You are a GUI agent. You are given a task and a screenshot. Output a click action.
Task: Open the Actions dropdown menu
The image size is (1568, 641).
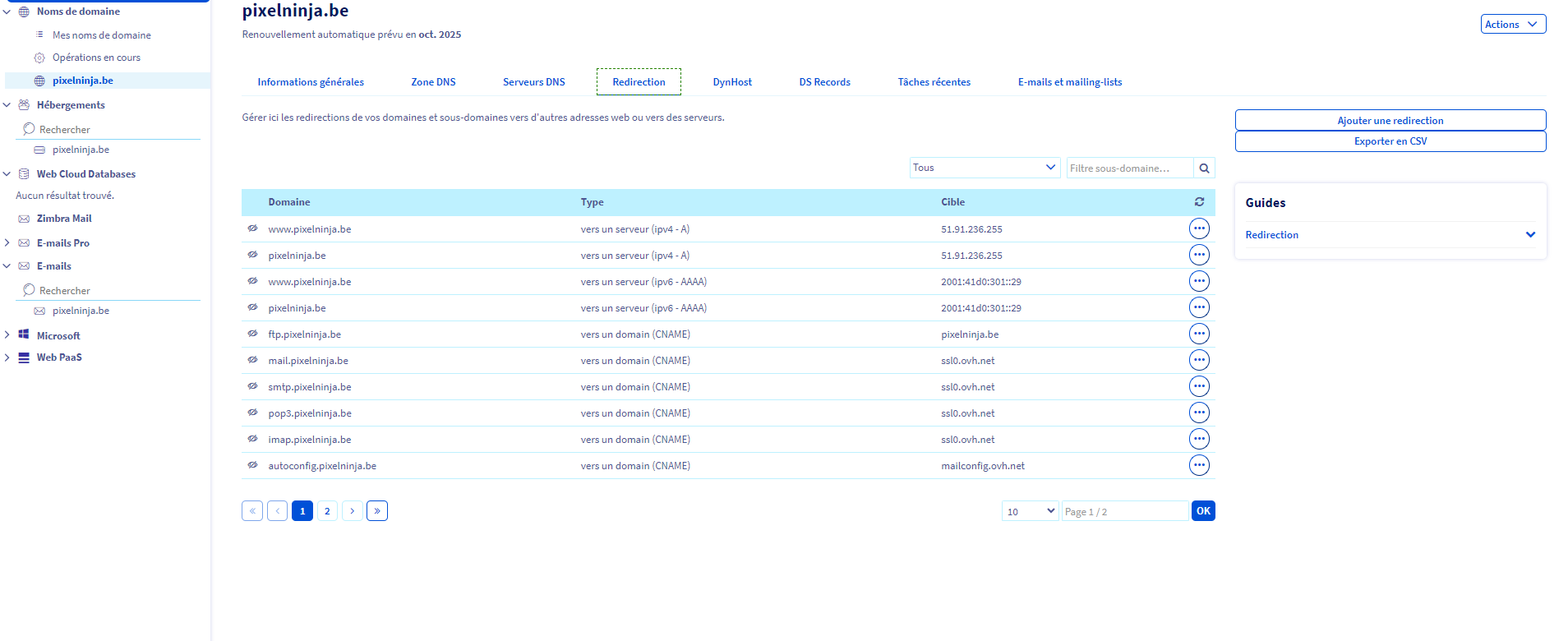click(1512, 25)
